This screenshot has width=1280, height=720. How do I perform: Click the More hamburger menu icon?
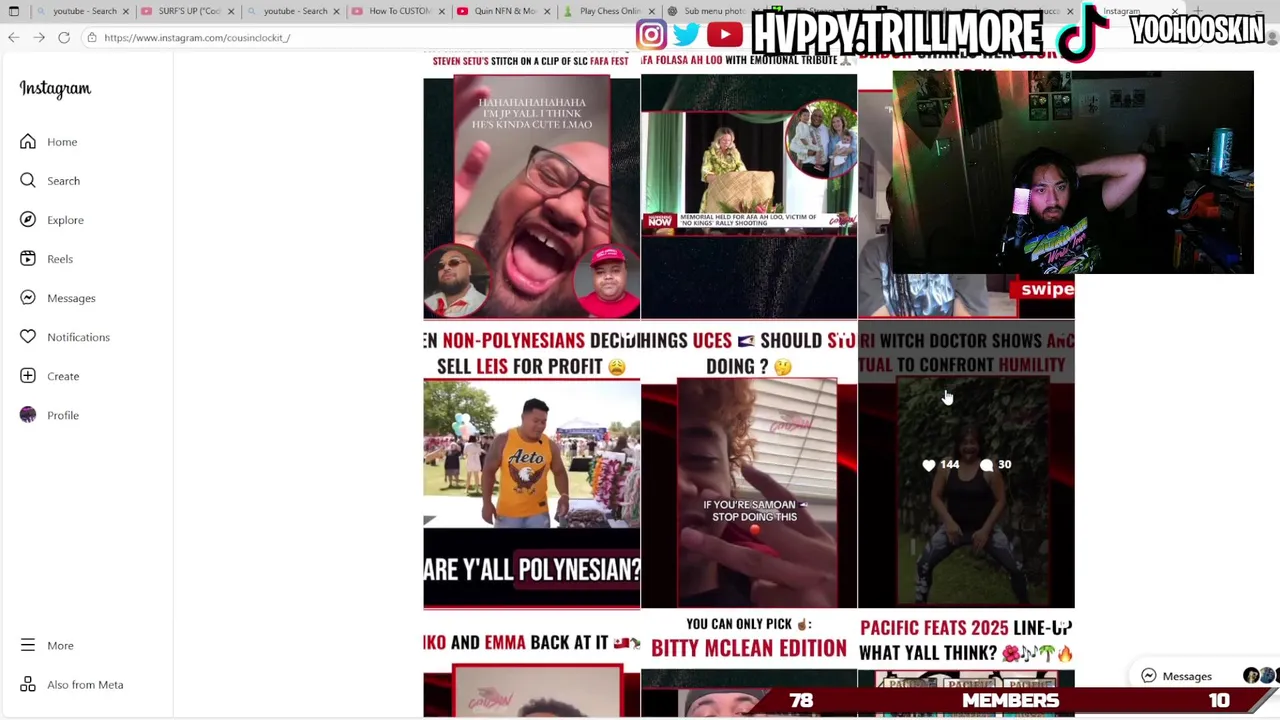(28, 646)
